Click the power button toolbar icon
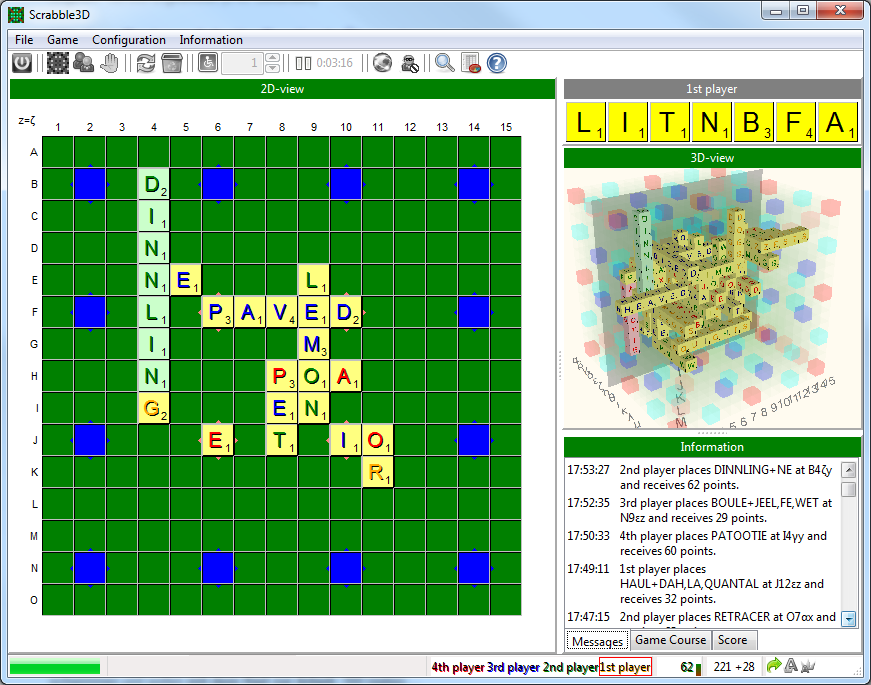Screen dimensions: 871x685 22,63
